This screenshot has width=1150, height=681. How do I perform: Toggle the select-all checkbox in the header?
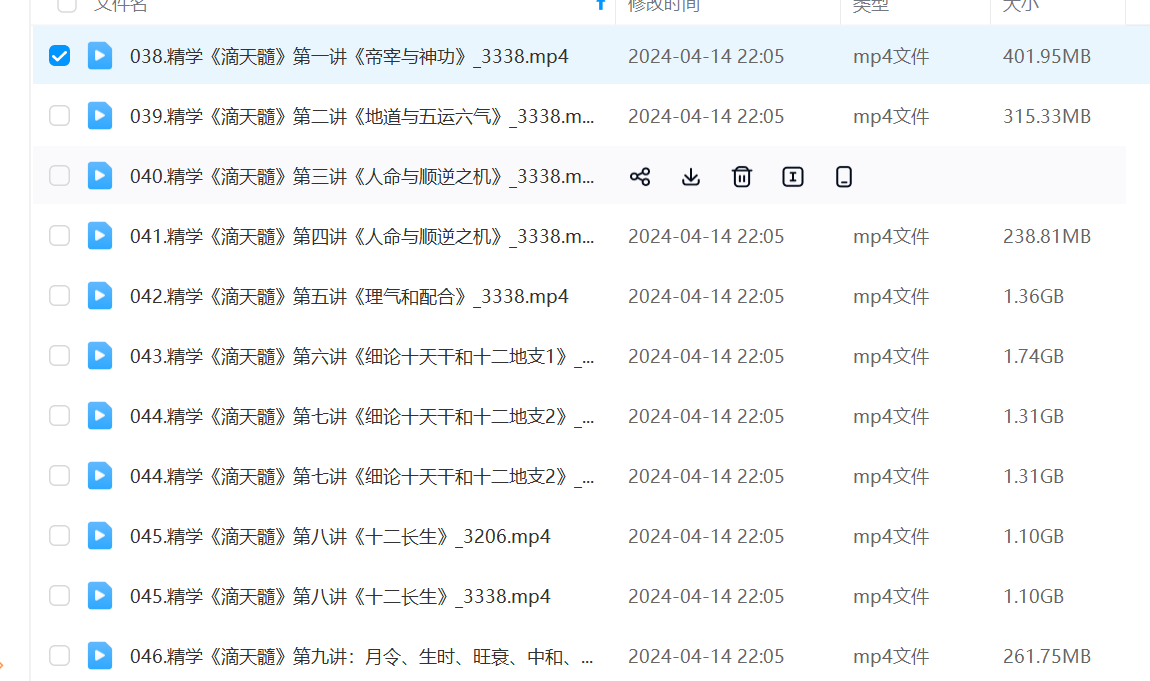tap(67, 5)
